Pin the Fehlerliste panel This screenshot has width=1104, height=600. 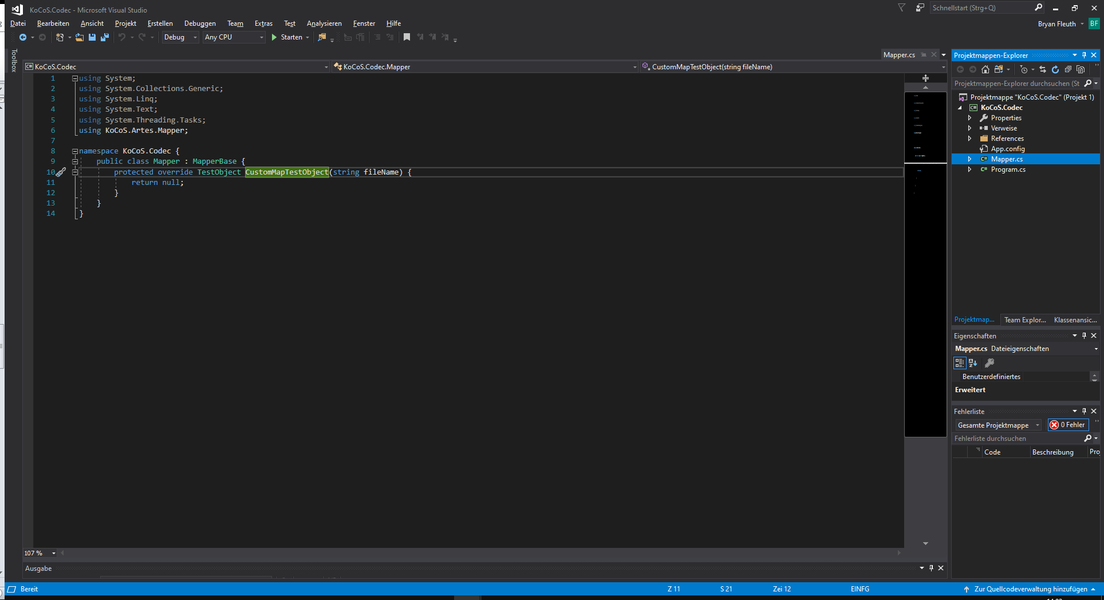(1084, 411)
